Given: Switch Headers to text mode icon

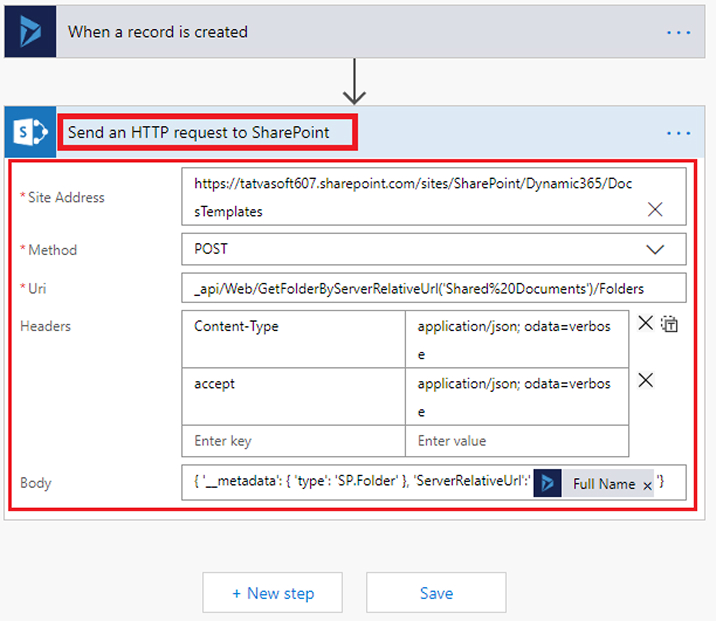Looking at the screenshot, I should tap(669, 324).
